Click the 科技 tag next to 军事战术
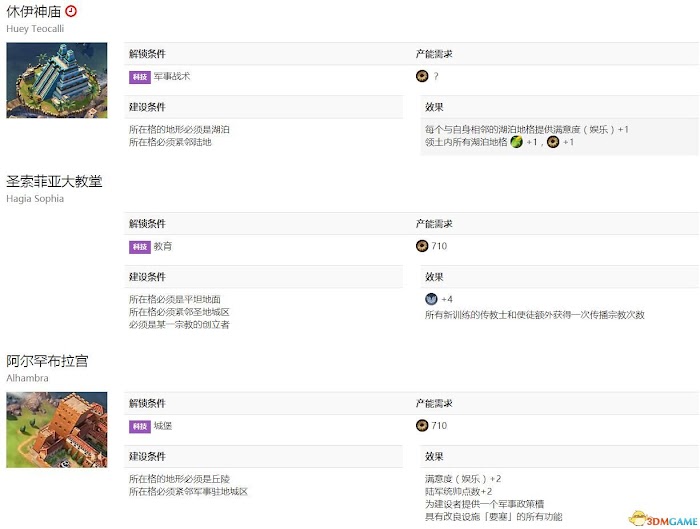The width and height of the screenshot is (700, 529). 140,77
